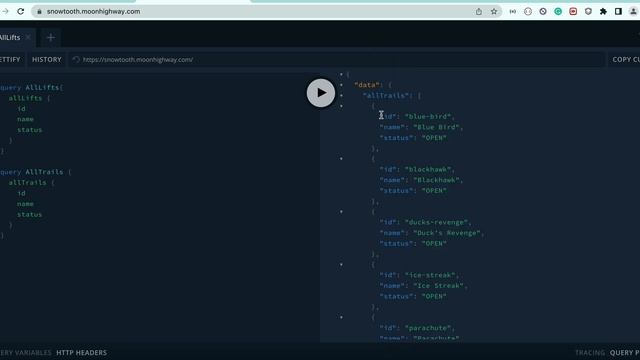This screenshot has height=360, width=640.
Task: Open the Extensions puzzle piece menu
Action: tap(603, 11)
